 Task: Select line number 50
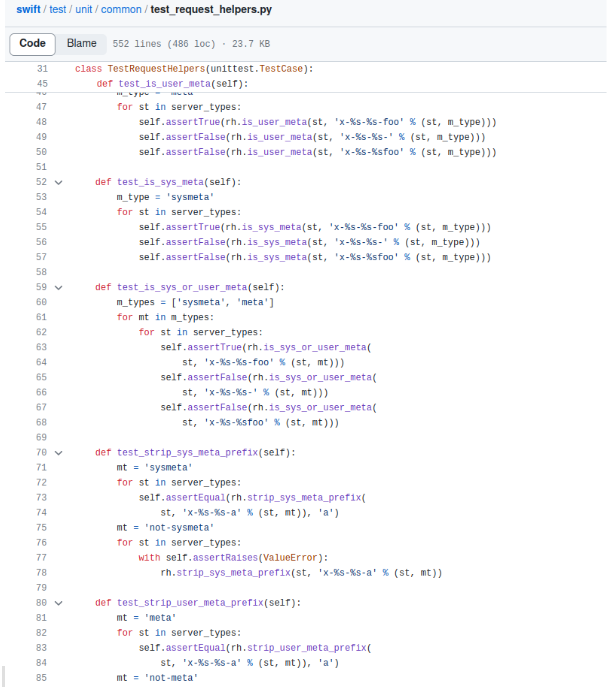tap(41, 152)
